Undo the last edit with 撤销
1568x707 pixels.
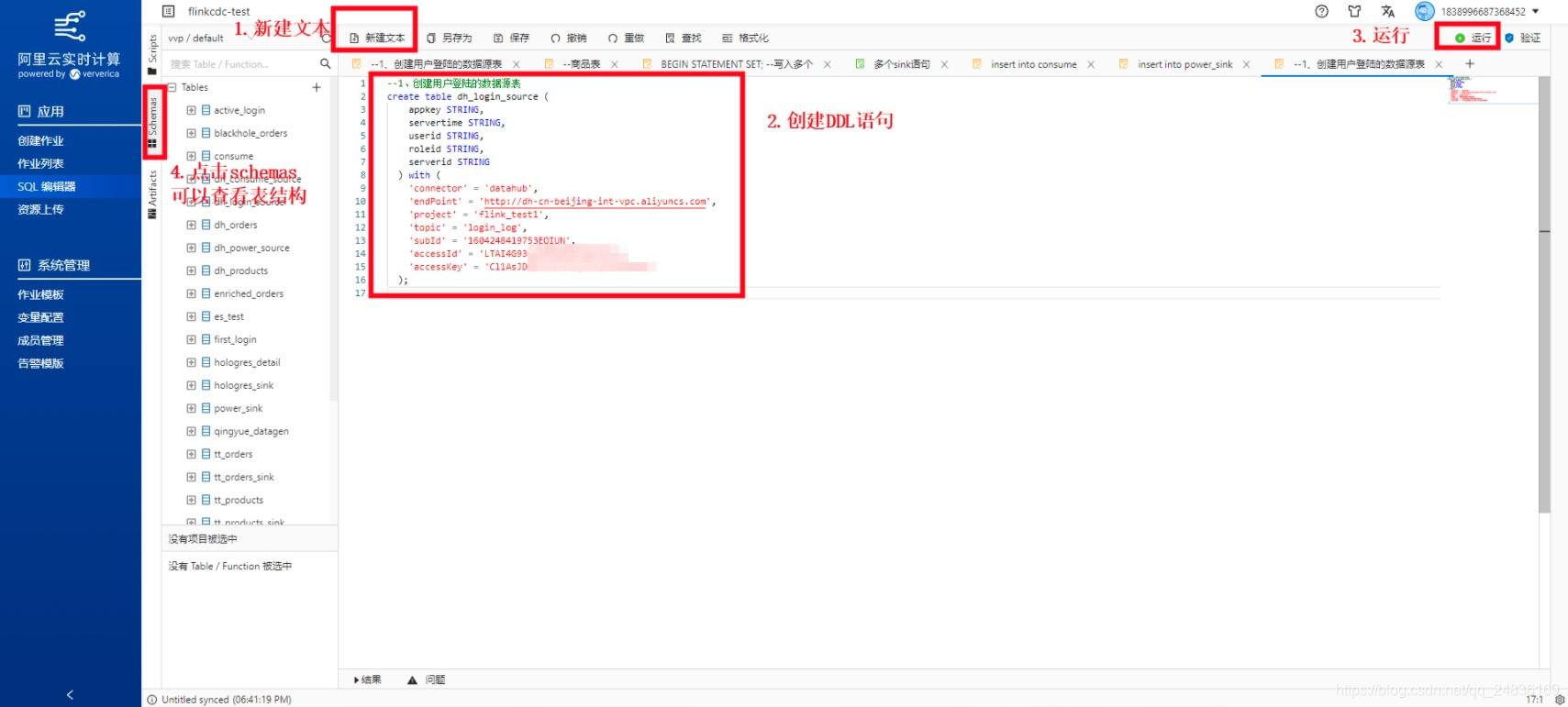[569, 38]
